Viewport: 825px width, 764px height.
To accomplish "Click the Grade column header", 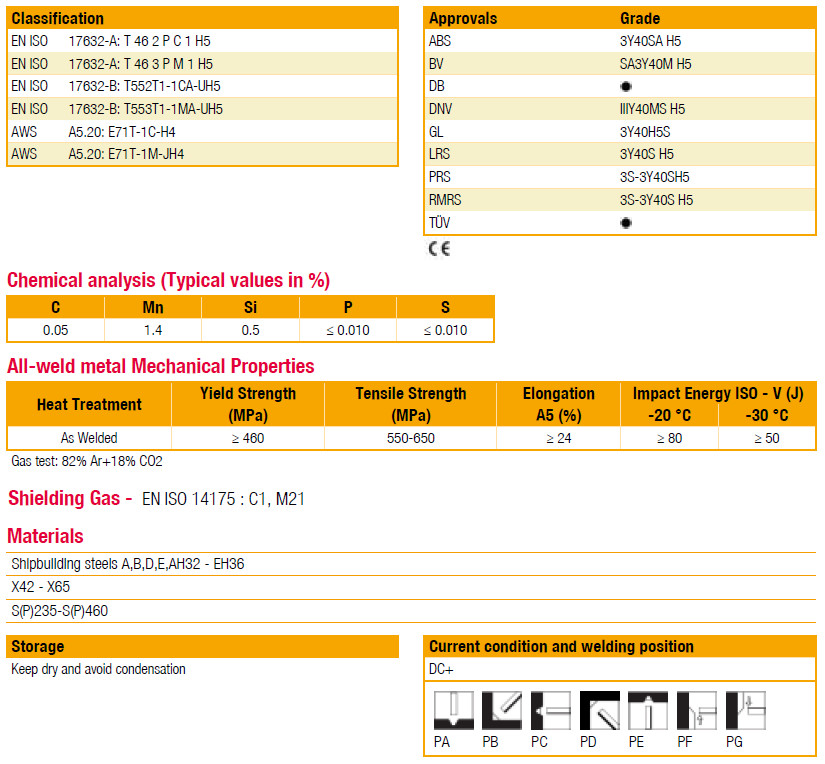I will pos(640,18).
